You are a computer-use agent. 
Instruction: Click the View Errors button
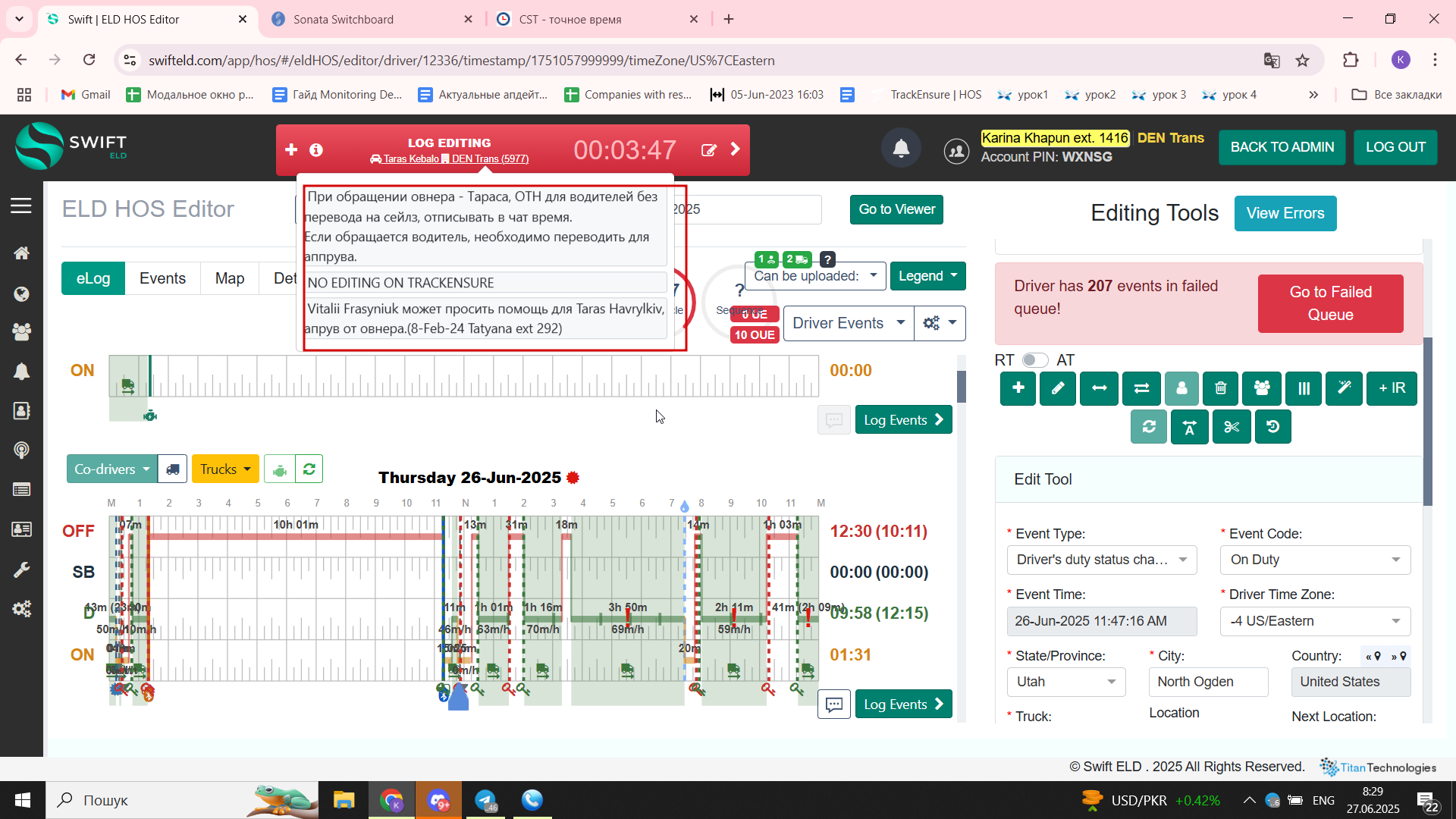coord(1285,214)
